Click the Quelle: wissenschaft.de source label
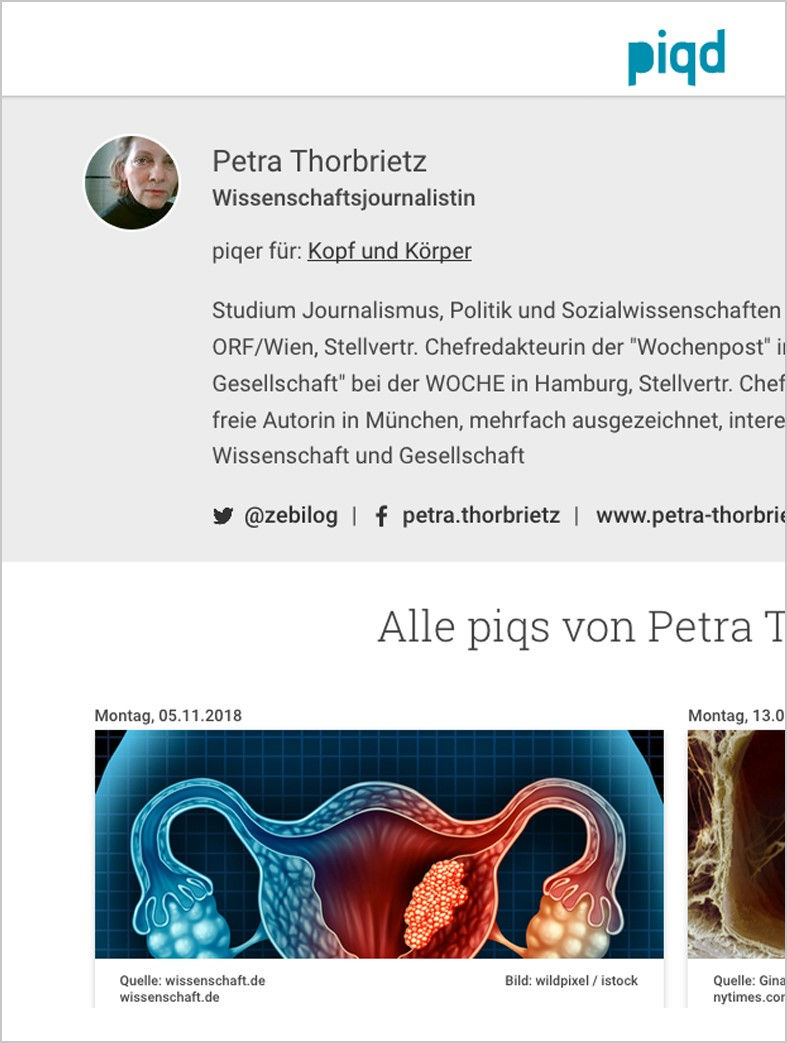This screenshot has width=787, height=1043. [x=192, y=980]
